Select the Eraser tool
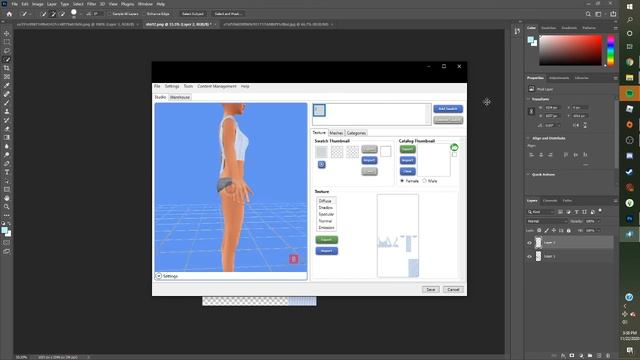Viewport: 640px width, 360px height. pyautogui.click(x=7, y=129)
